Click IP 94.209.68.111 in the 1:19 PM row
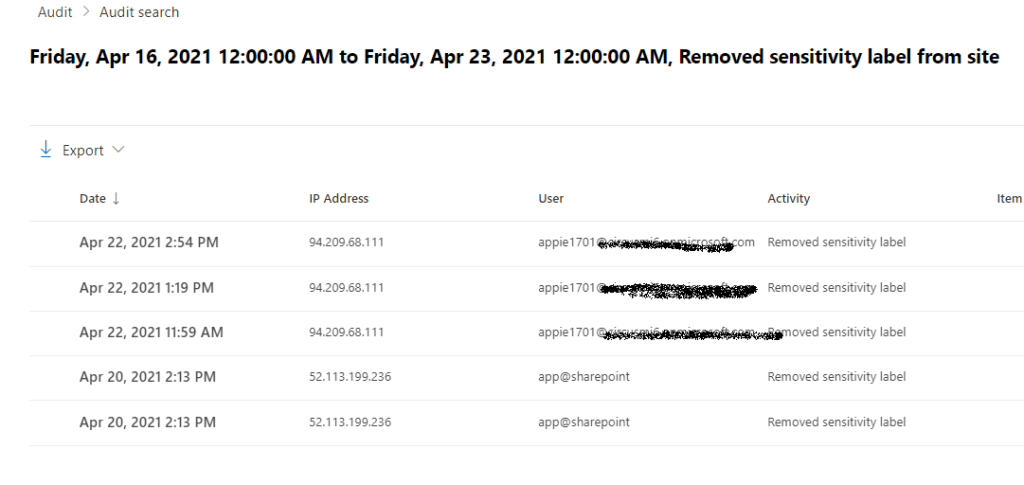 [x=346, y=288]
